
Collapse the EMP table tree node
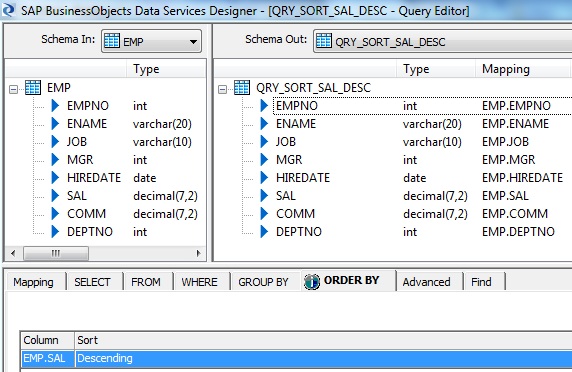click(13, 89)
